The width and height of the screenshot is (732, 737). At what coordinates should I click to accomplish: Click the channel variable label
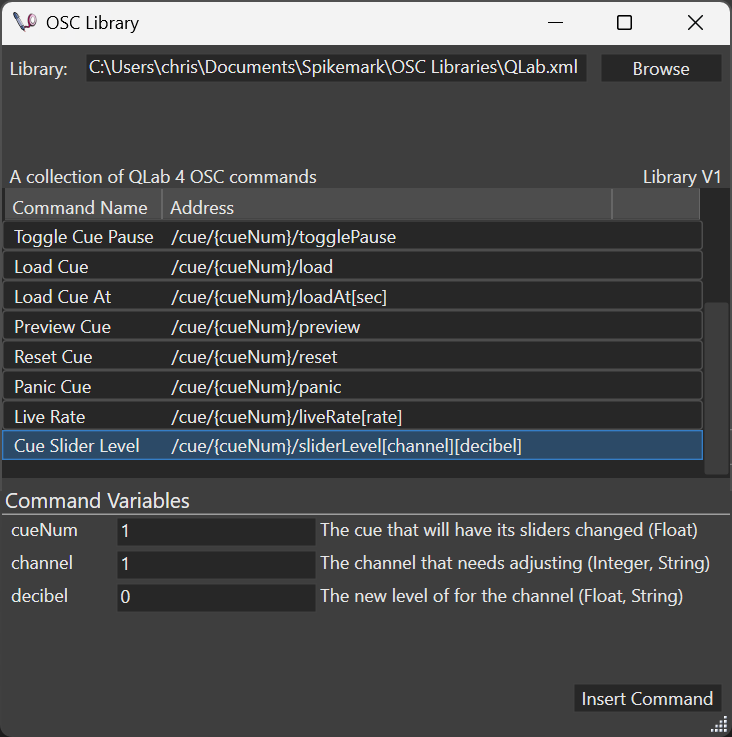42,563
